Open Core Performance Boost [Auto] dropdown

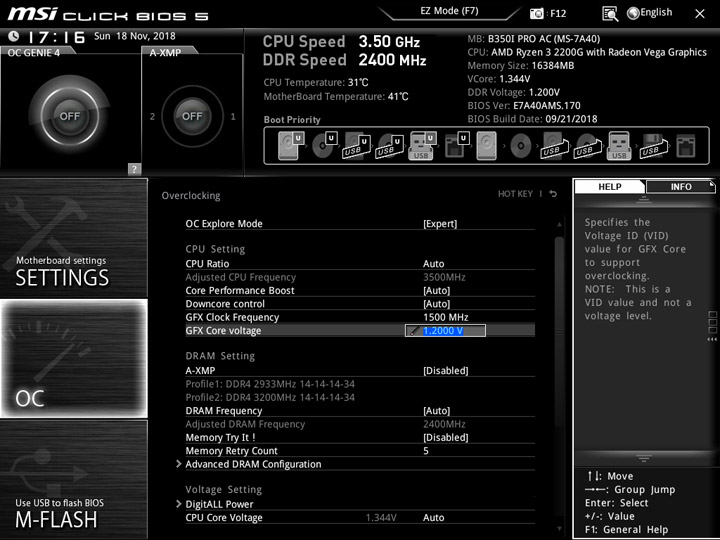[x=436, y=291]
